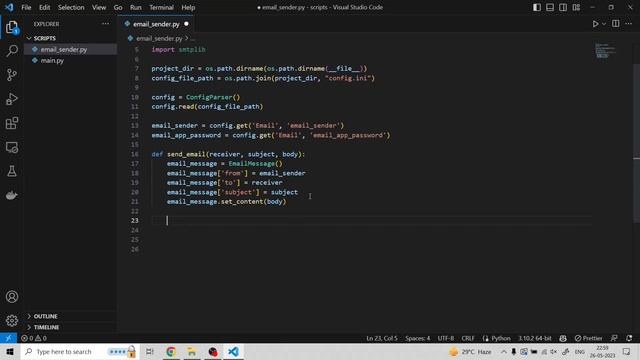Open the Remote Explorer view
640x360 pixels.
tap(12, 147)
